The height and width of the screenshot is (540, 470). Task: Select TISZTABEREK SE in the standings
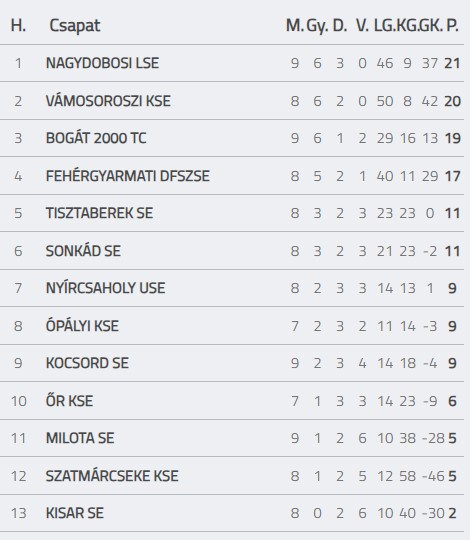[x=99, y=213]
